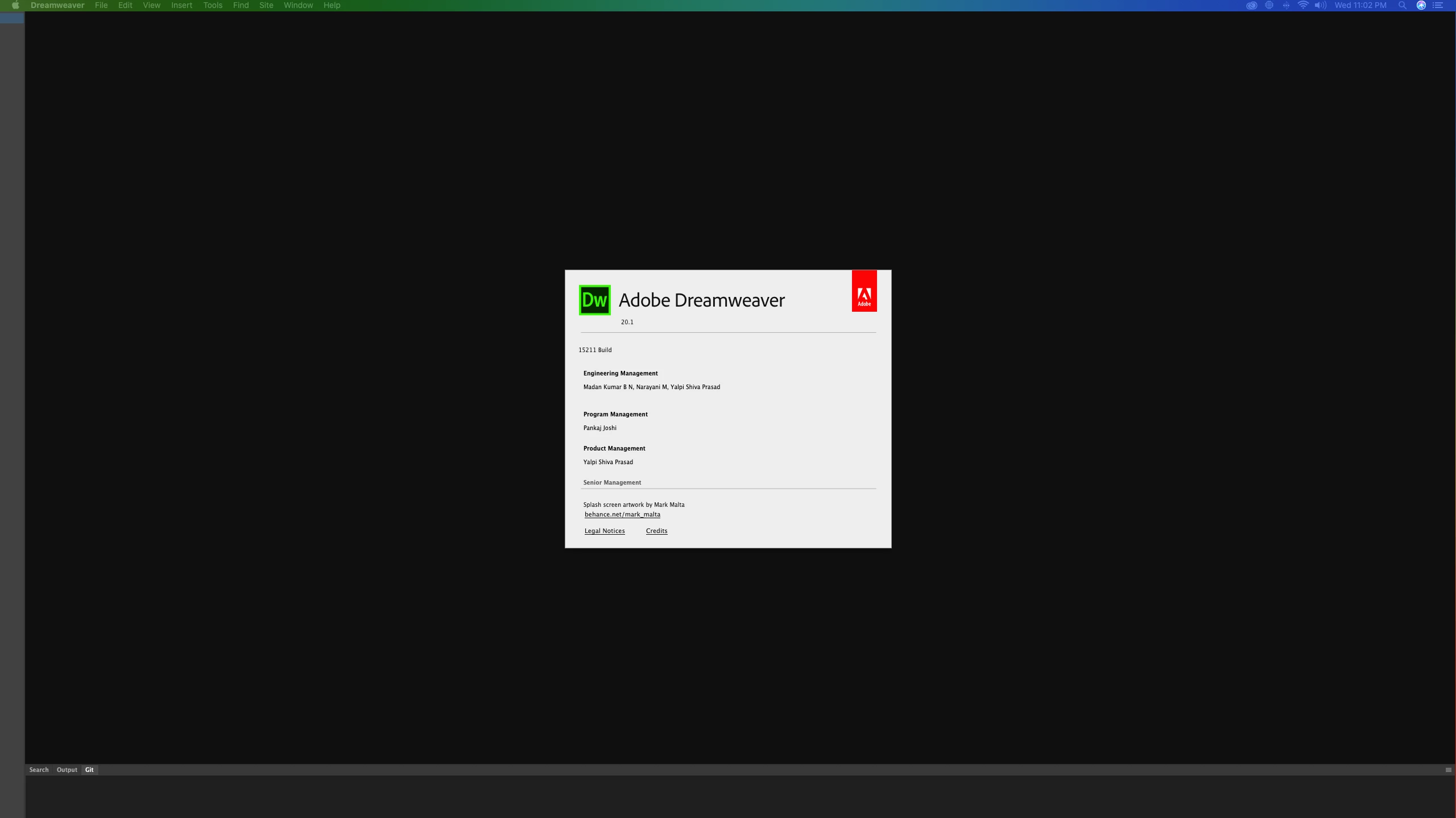The image size is (1456, 818).
Task: Click the red Adobe logo badge
Action: pos(864,291)
